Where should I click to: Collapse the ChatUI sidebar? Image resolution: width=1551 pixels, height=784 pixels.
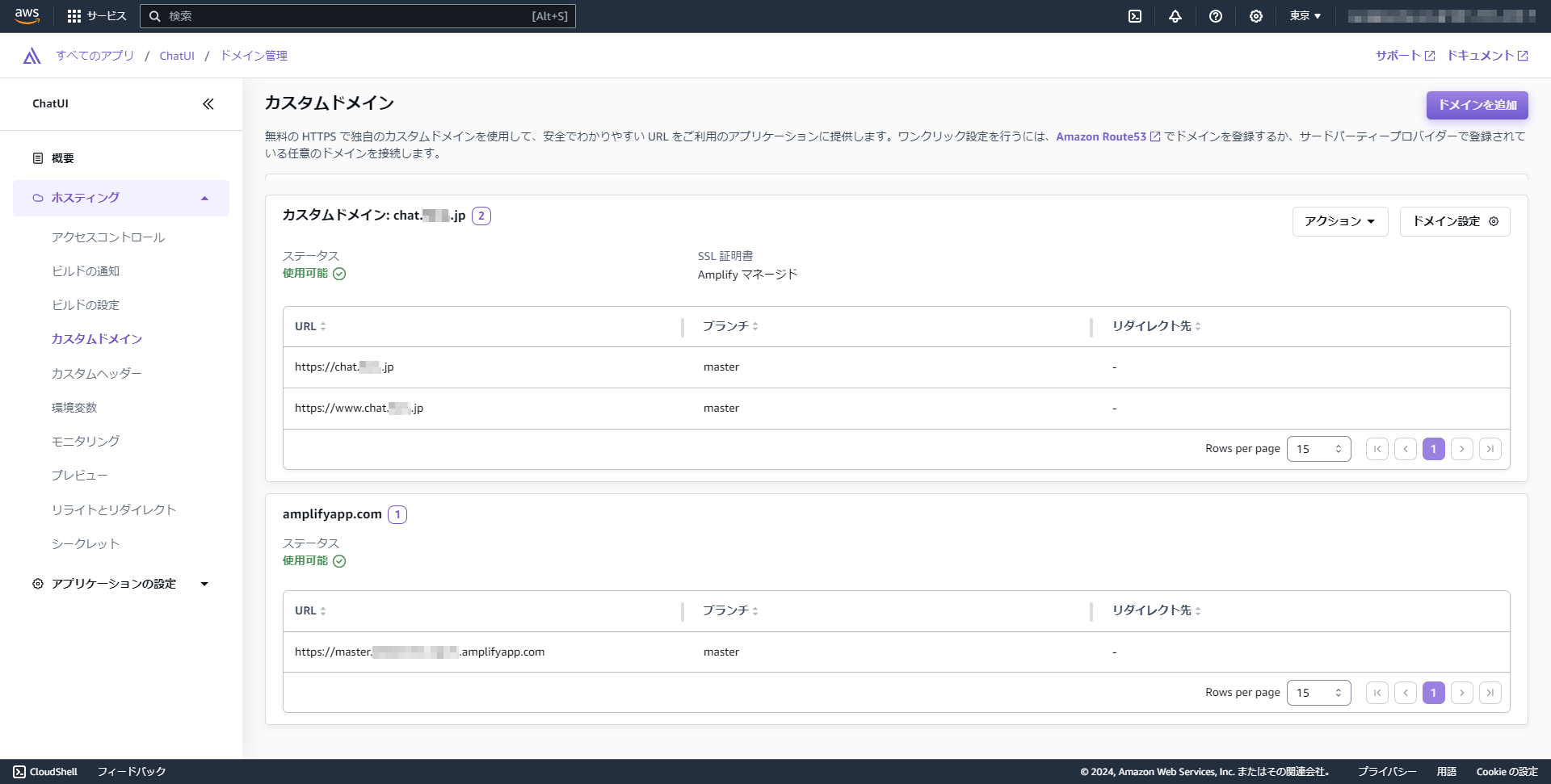208,103
